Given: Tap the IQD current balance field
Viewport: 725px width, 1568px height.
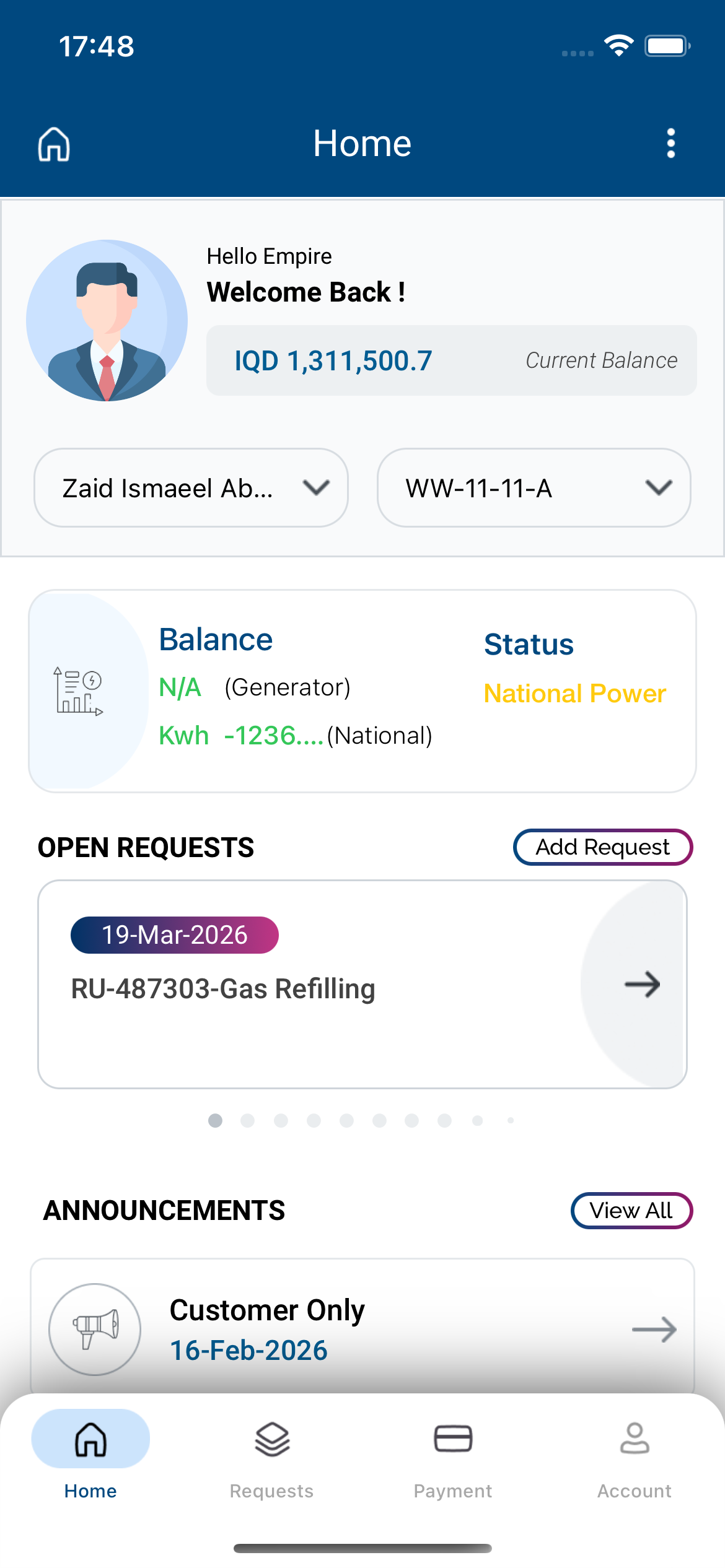Looking at the screenshot, I should click(x=451, y=360).
